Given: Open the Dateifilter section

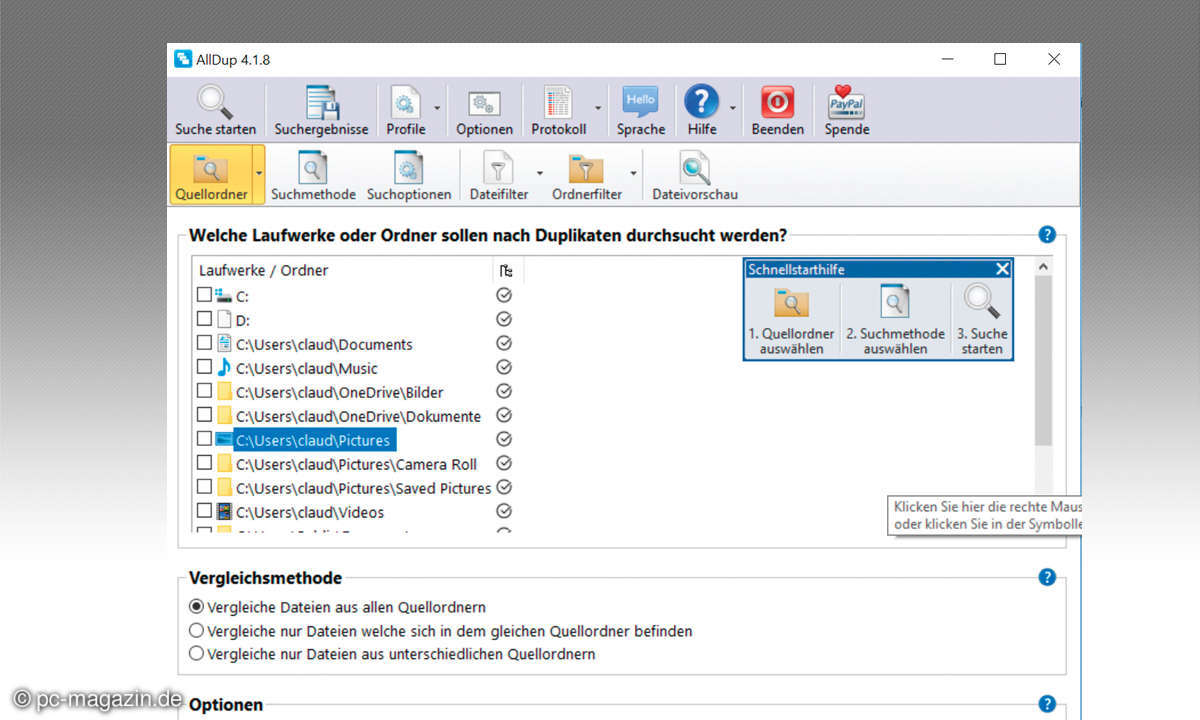Looking at the screenshot, I should coord(498,174).
